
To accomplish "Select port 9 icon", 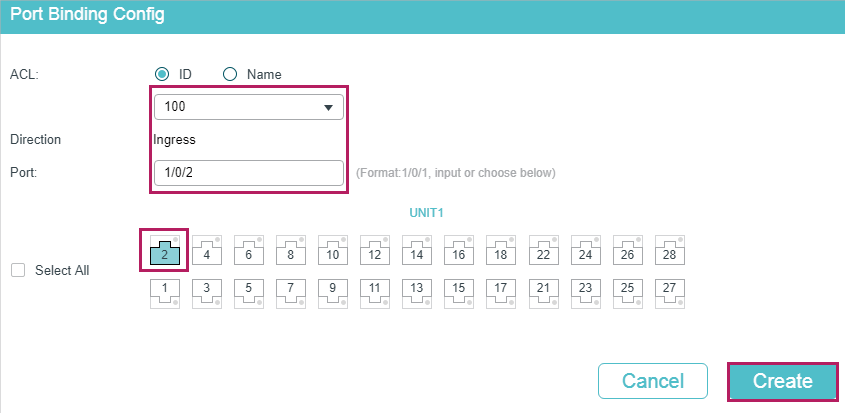I will pos(332,292).
